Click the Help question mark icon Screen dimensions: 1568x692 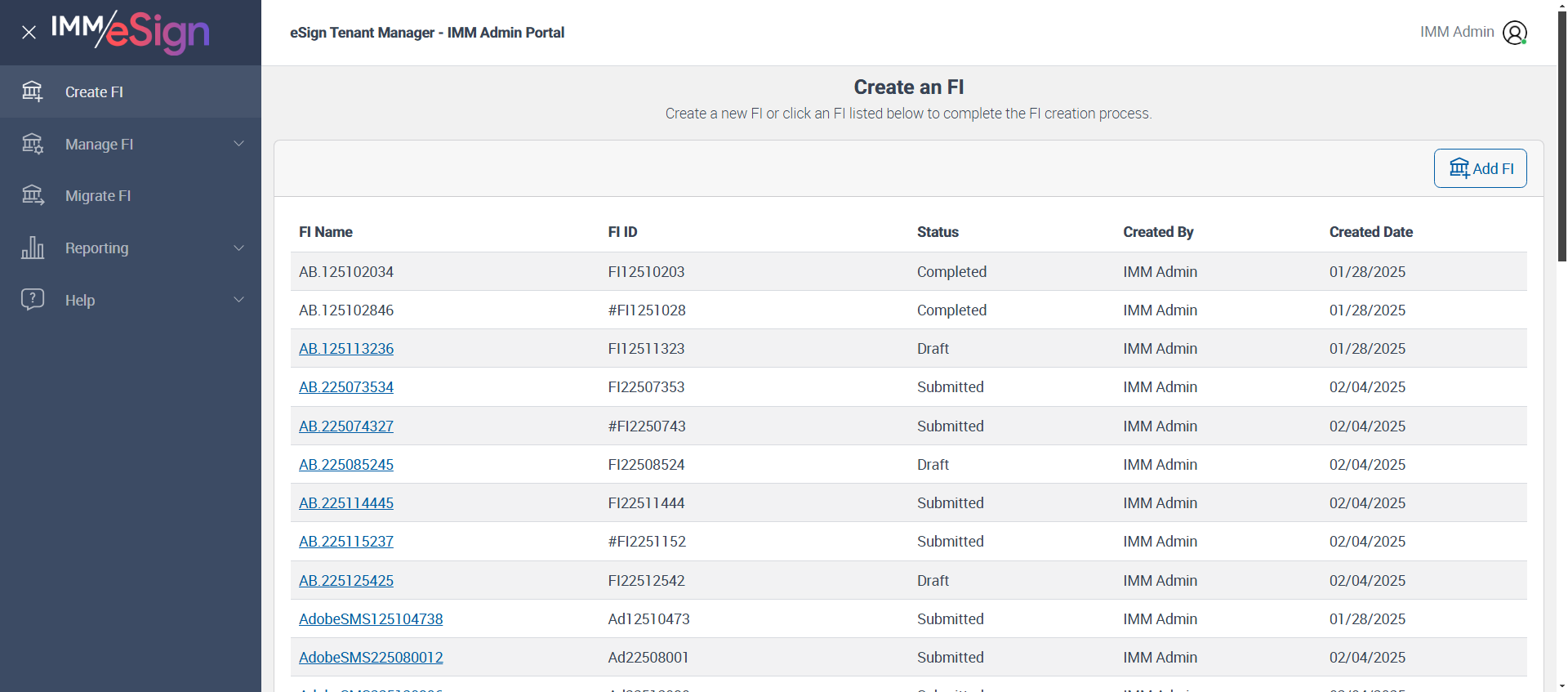pos(33,300)
